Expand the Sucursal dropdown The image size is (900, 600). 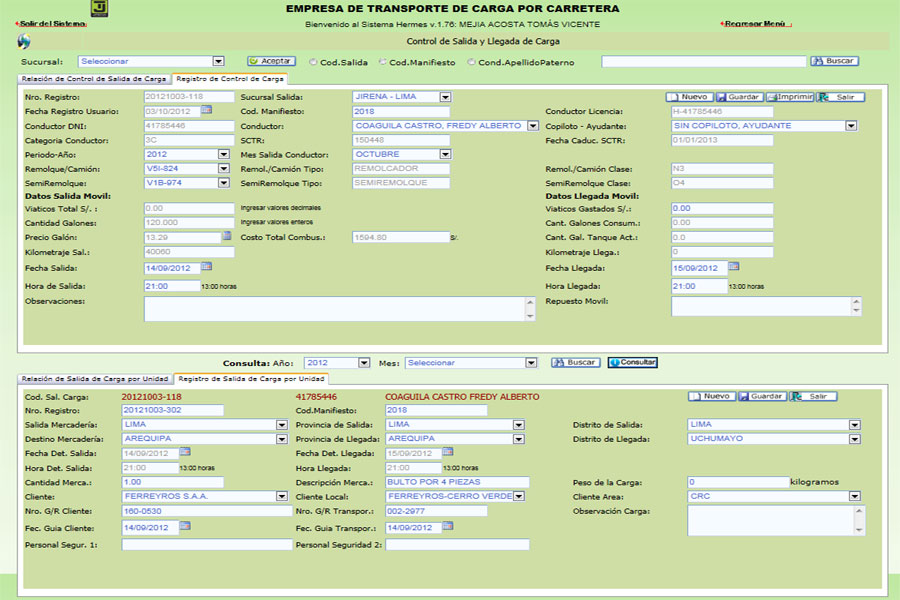pyautogui.click(x=218, y=61)
